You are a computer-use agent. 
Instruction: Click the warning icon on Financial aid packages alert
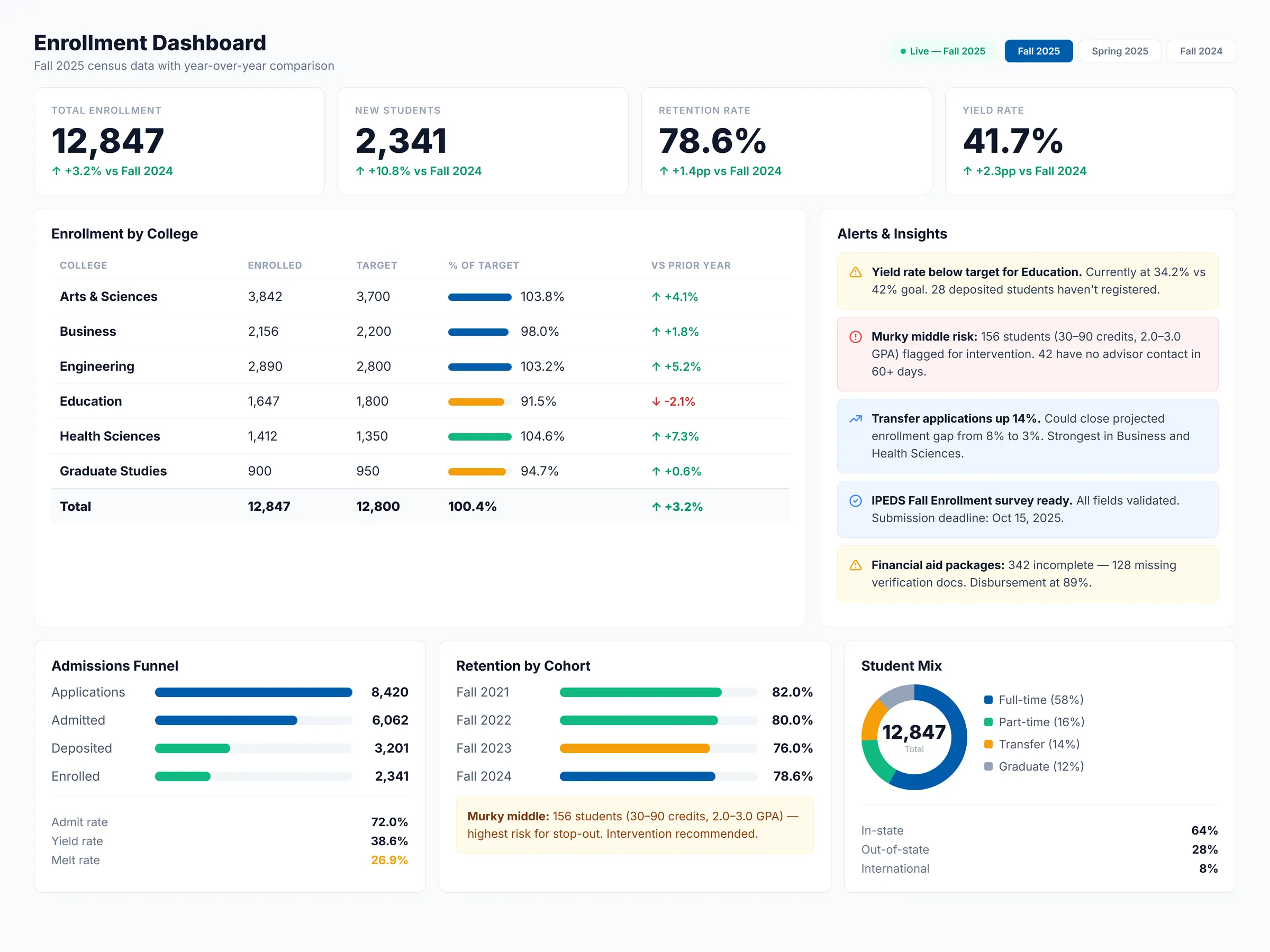[857, 566]
